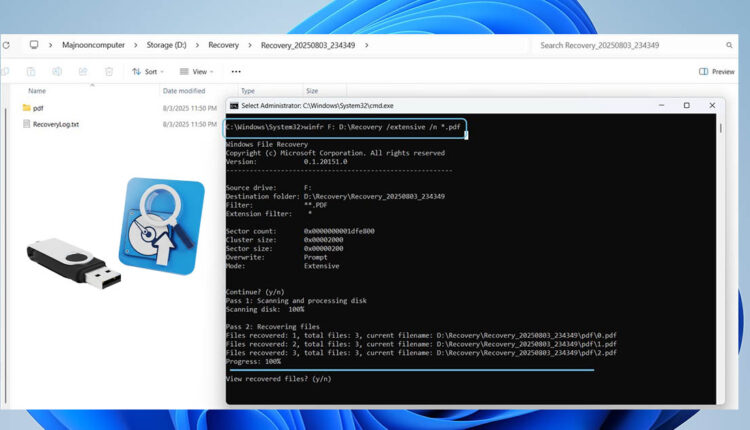The image size is (750, 430).
Task: Sort files by Date modified column
Action: tap(183, 91)
